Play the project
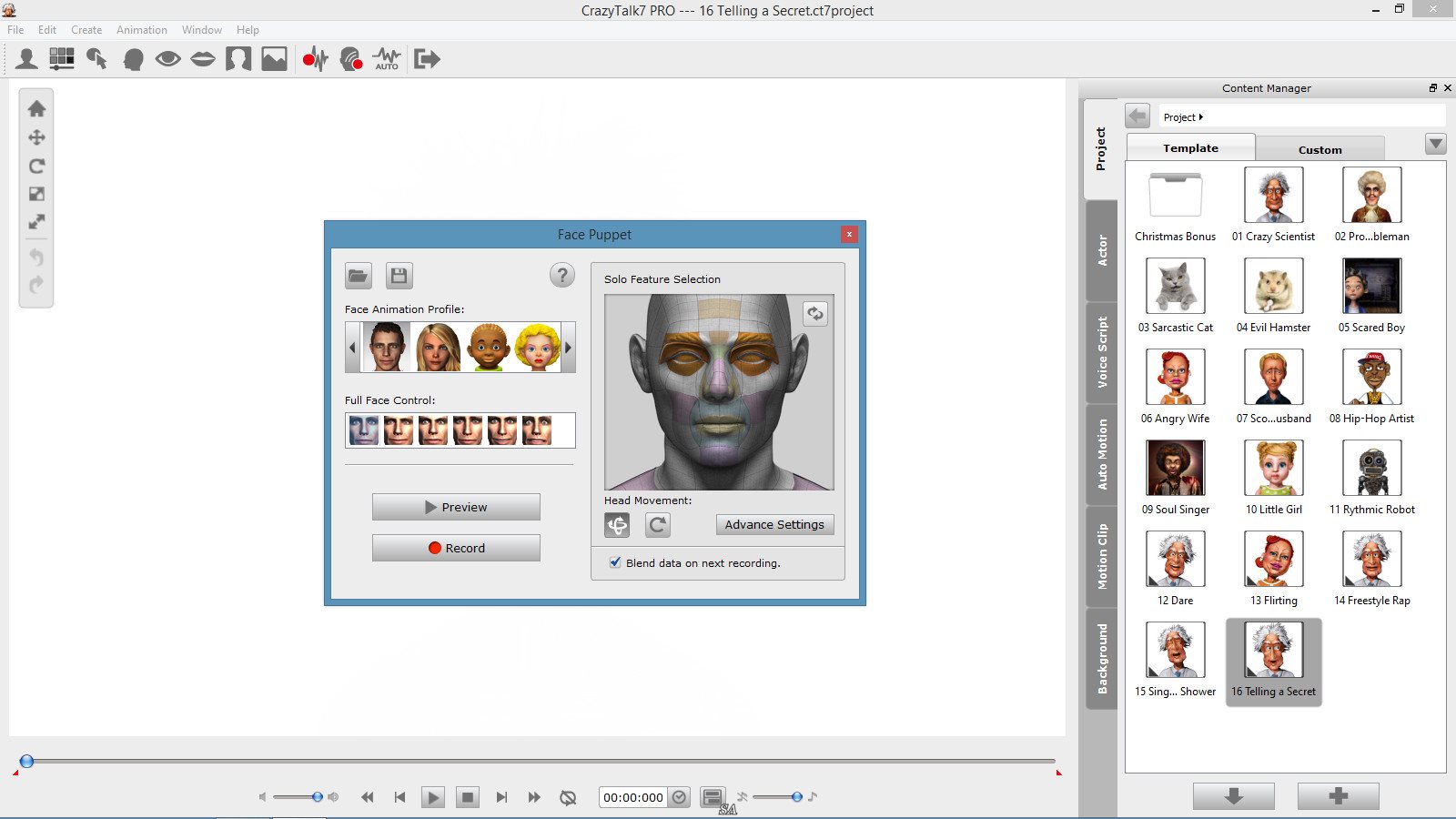 point(433,798)
